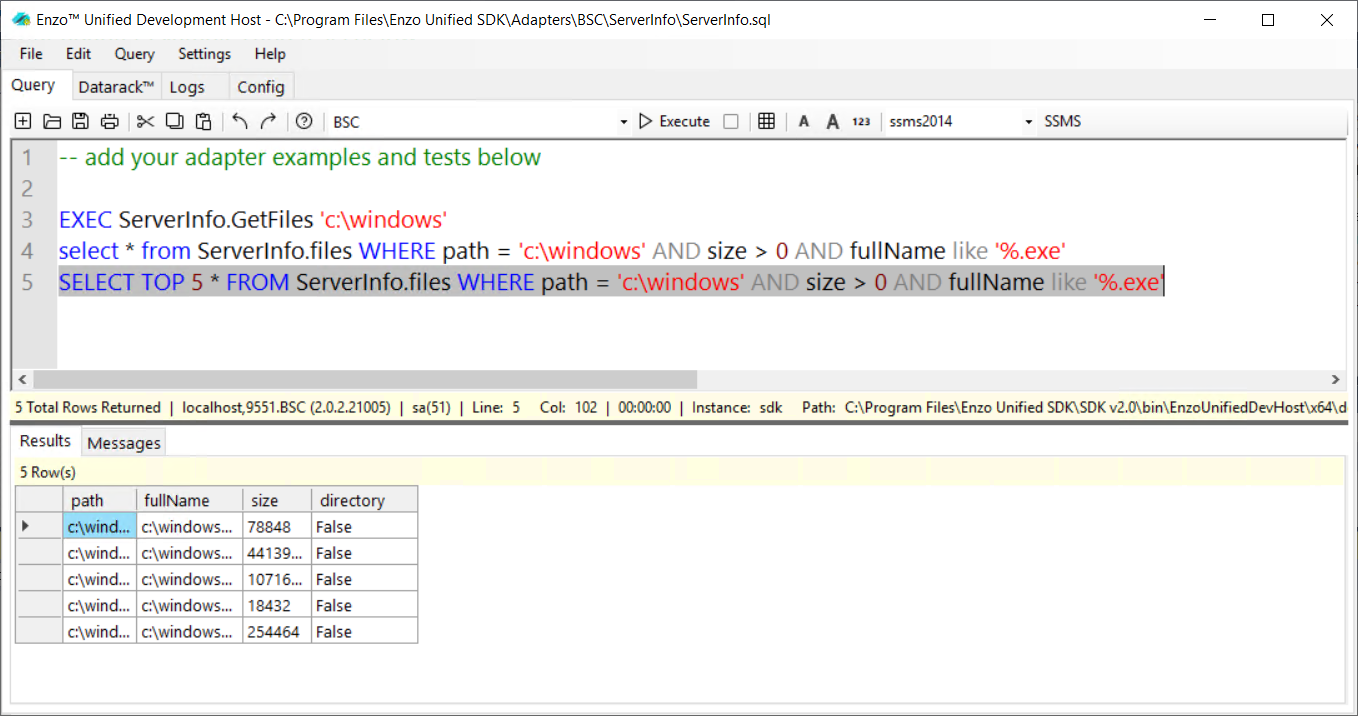1358x716 pixels.
Task: Click the editor scrollbar right arrow
Action: click(x=1336, y=380)
